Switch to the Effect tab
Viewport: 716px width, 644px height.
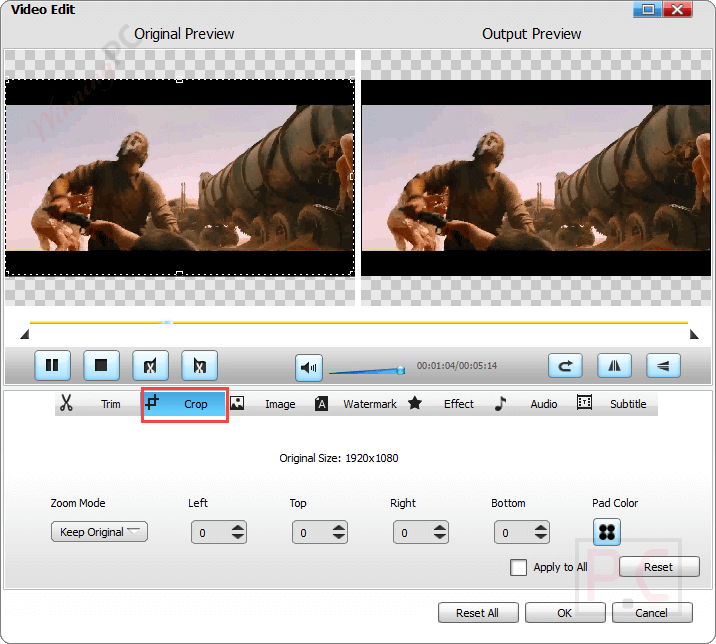point(442,404)
